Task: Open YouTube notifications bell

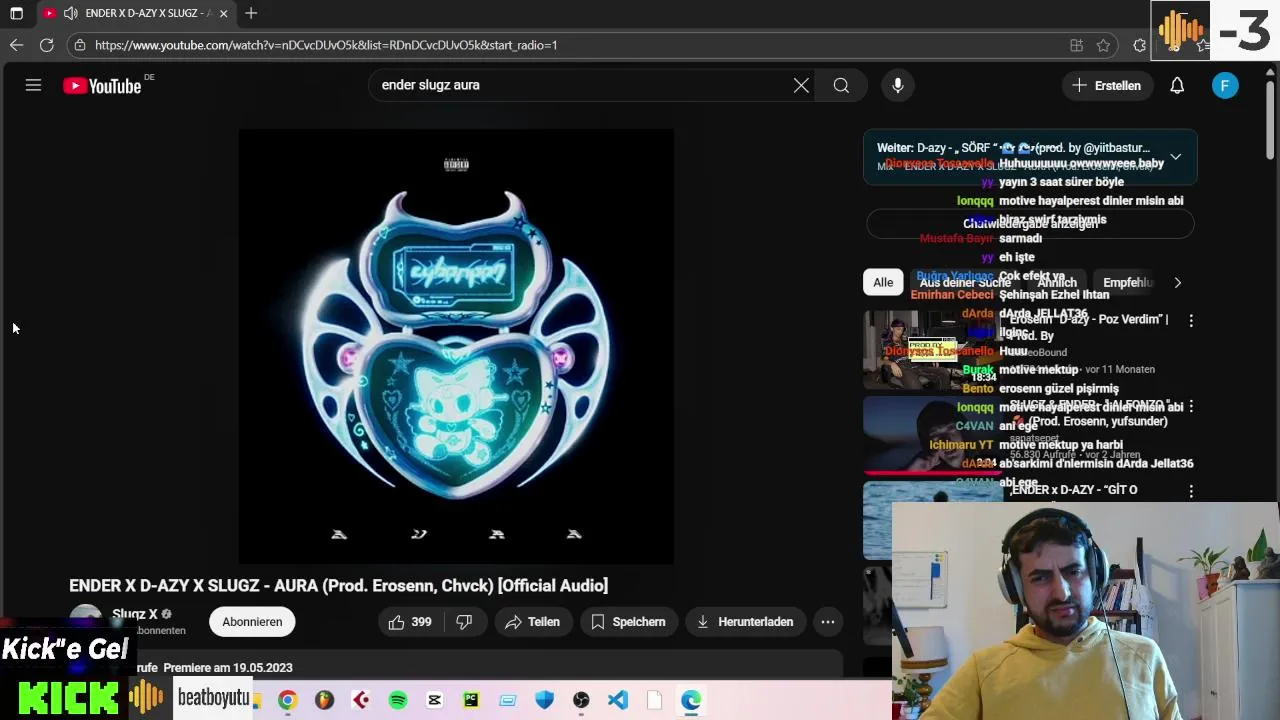Action: coord(1177,86)
